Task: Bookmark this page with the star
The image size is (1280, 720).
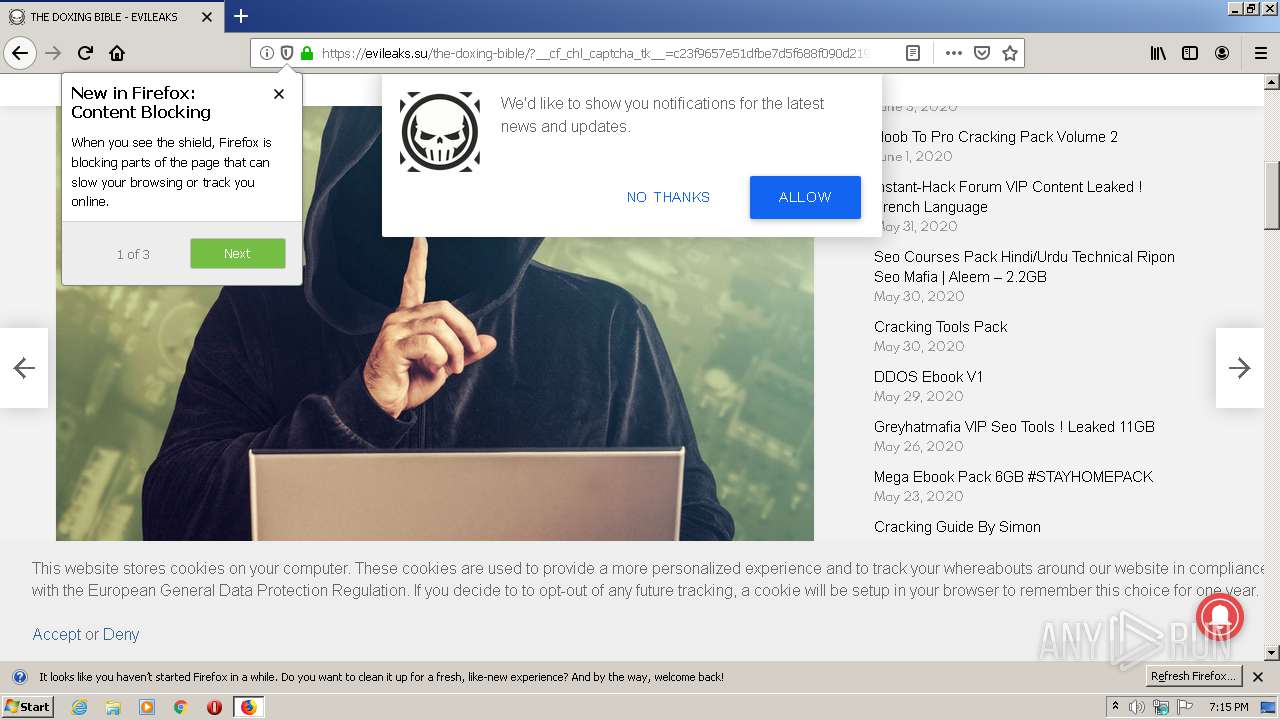Action: [x=1010, y=53]
